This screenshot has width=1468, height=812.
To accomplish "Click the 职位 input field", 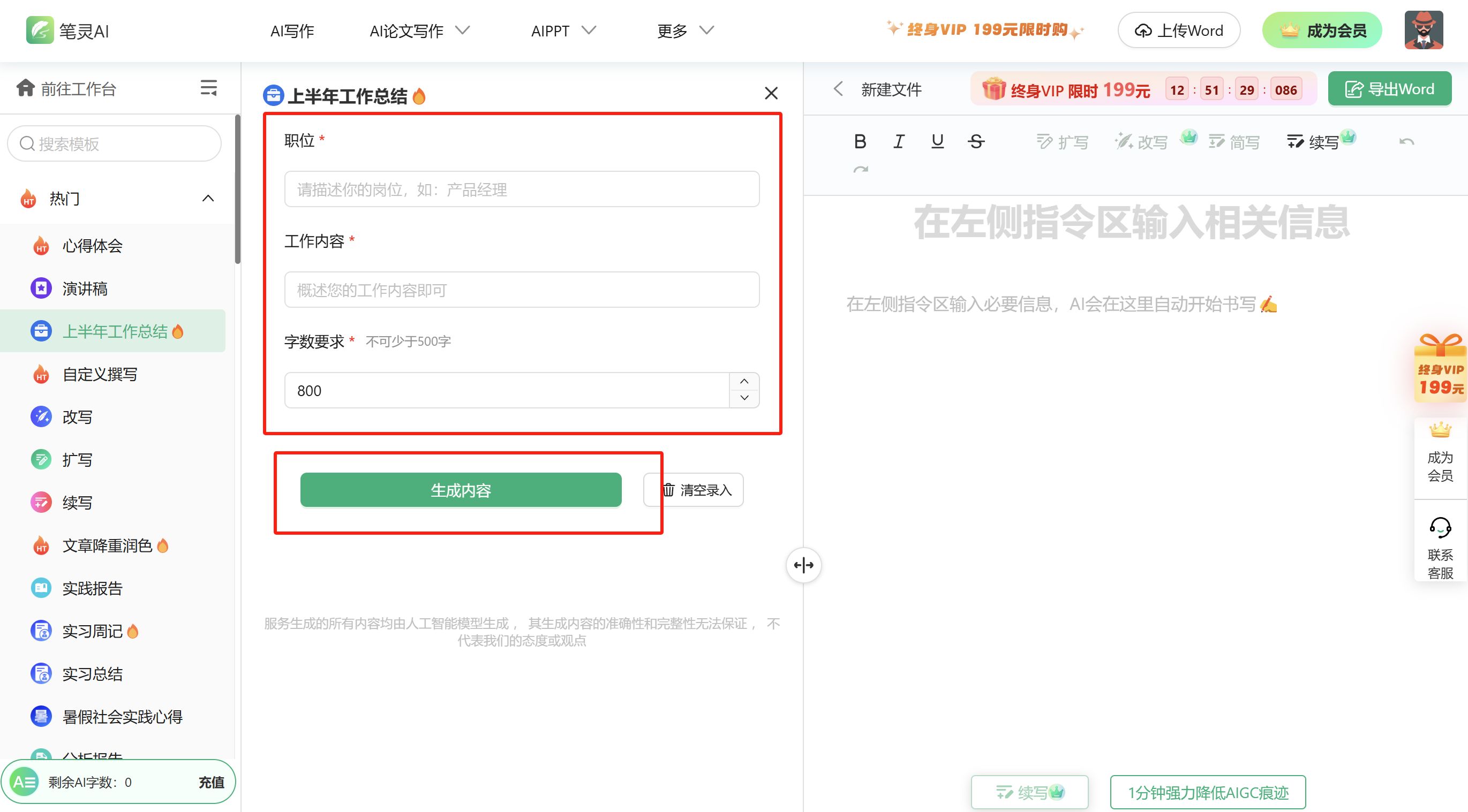I will click(x=522, y=189).
